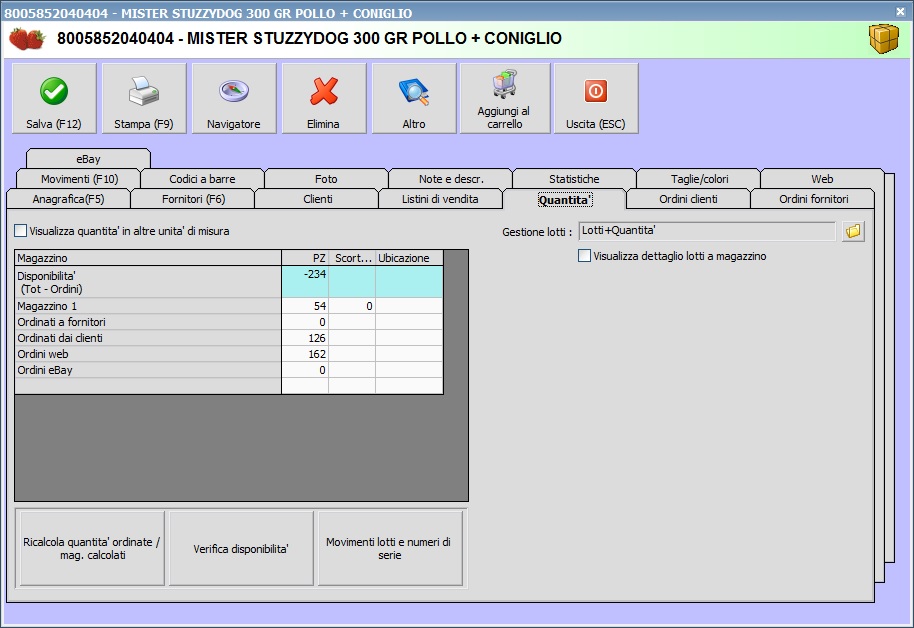The width and height of the screenshot is (914, 628).
Task: Switch to the Statistiche tab
Action: (x=574, y=178)
